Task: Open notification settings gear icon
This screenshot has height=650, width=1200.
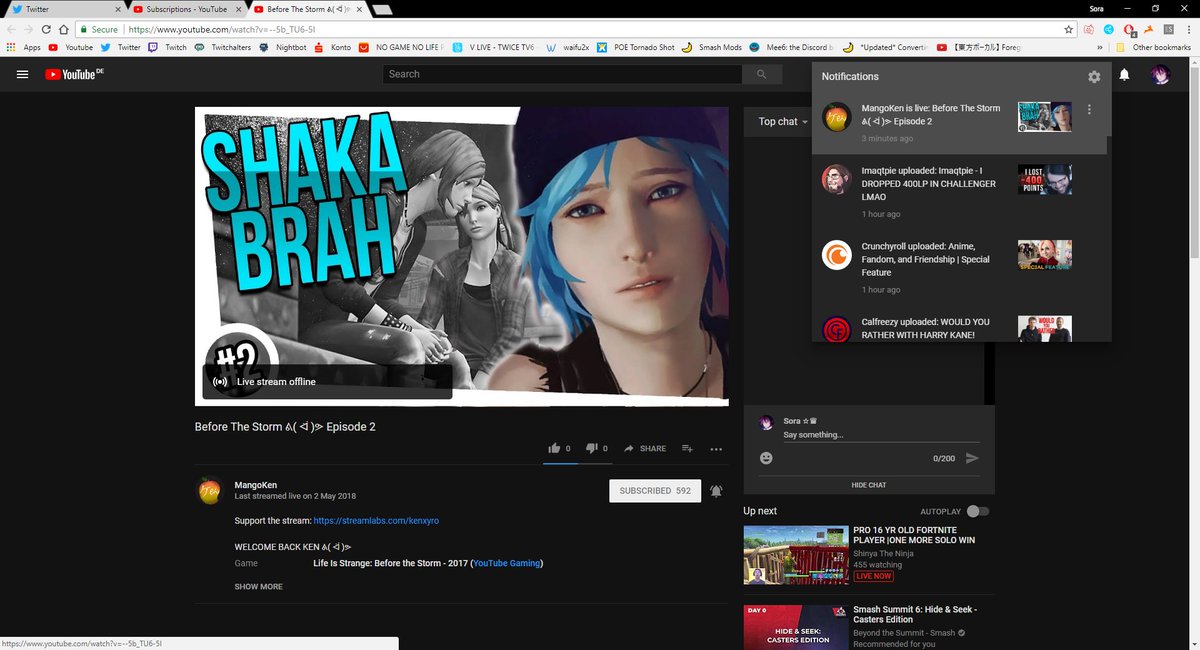Action: tap(1094, 77)
